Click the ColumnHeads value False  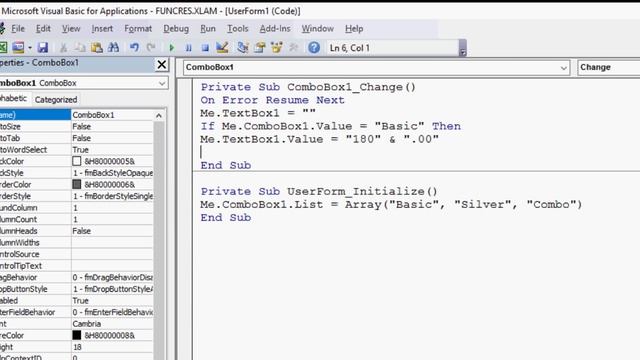coord(112,231)
